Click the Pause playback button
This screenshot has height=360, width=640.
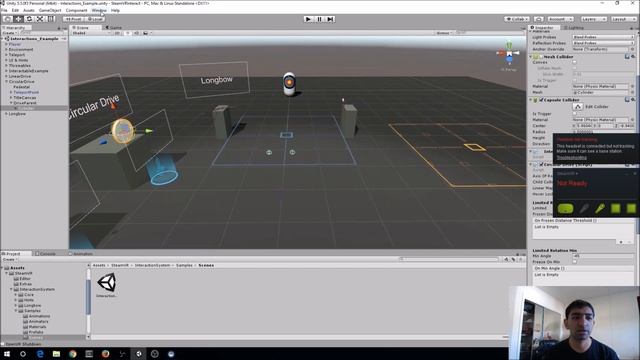[320, 19]
